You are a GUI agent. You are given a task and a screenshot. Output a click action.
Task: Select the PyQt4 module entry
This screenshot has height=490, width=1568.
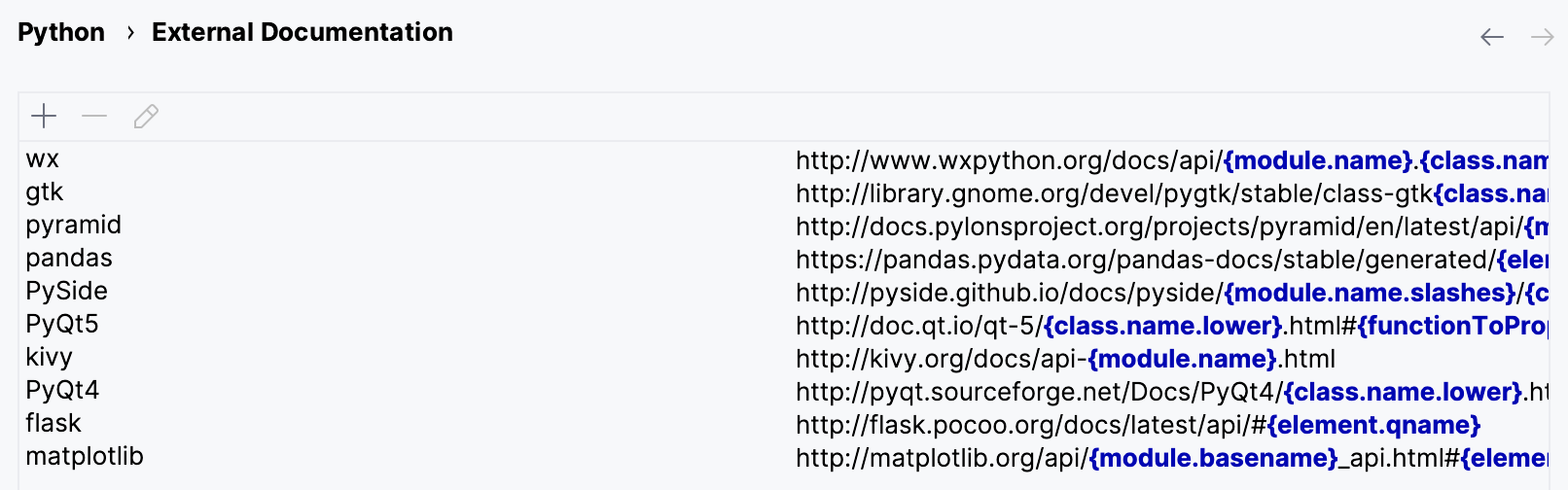tap(62, 391)
